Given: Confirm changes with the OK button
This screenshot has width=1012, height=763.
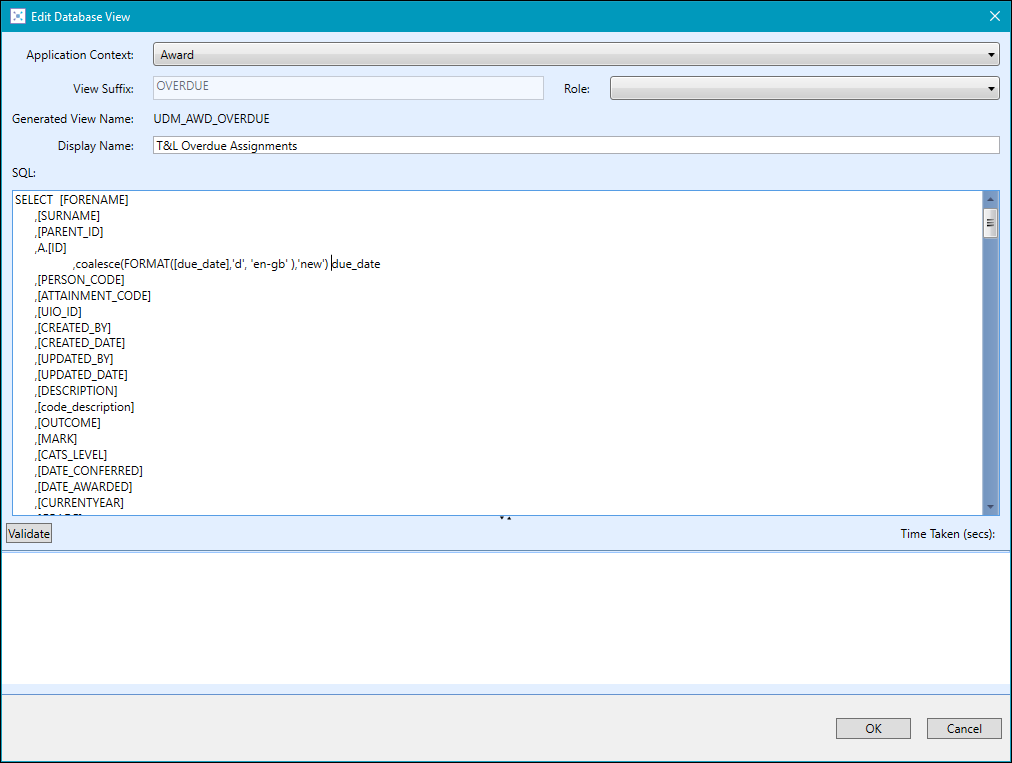Looking at the screenshot, I should click(x=872, y=728).
